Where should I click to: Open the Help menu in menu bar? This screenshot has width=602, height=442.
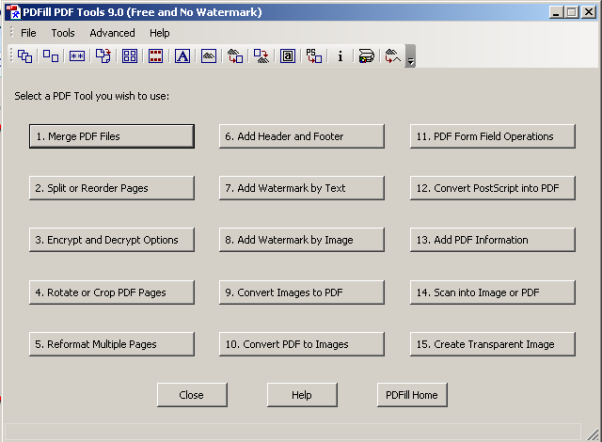click(159, 33)
